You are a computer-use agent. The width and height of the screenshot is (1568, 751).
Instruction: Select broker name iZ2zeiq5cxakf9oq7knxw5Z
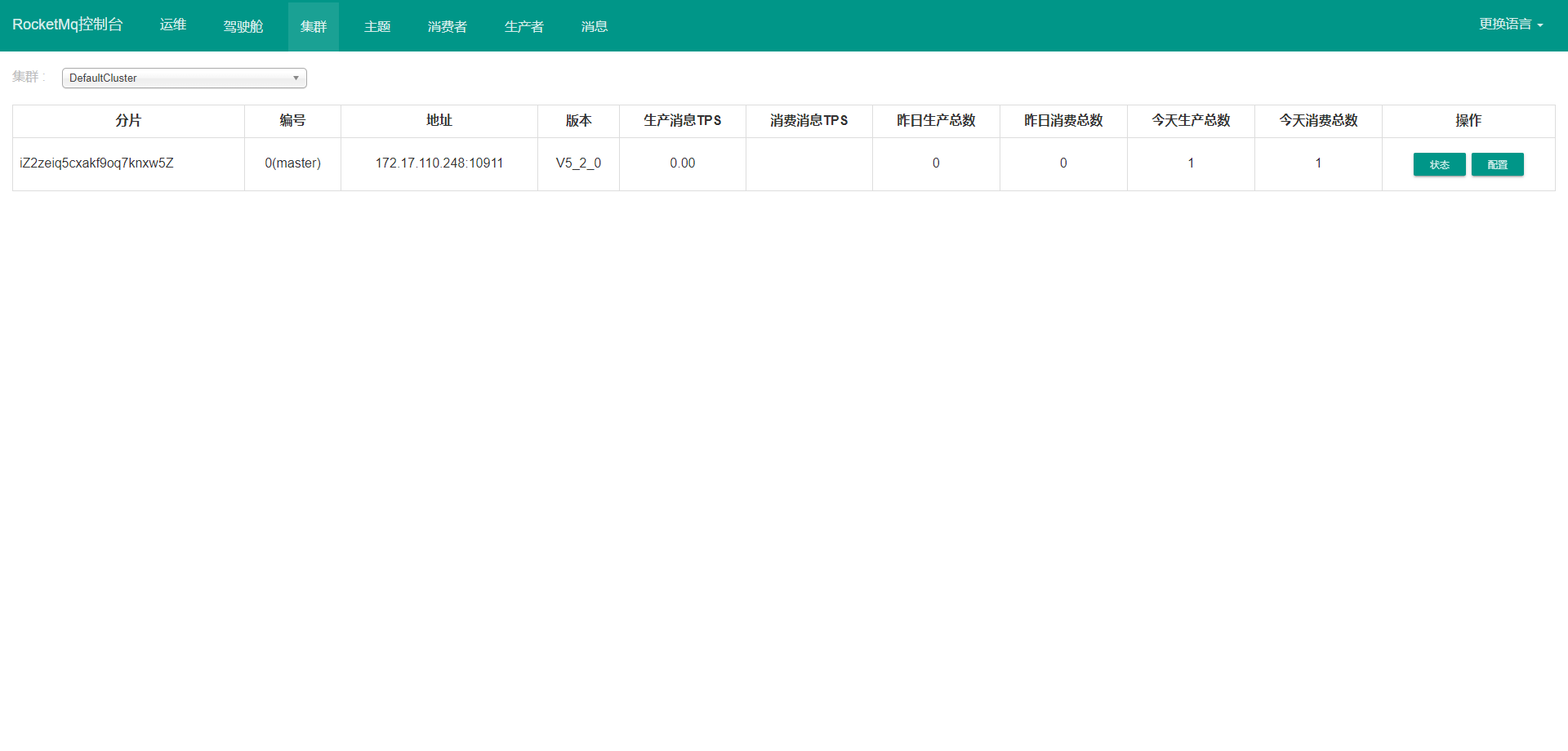96,163
